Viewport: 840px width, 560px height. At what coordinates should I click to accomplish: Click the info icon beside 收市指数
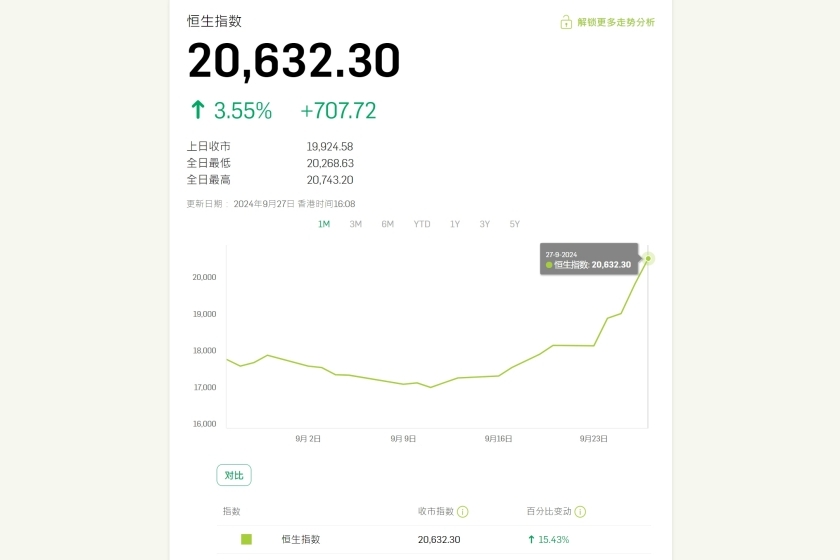tap(463, 512)
